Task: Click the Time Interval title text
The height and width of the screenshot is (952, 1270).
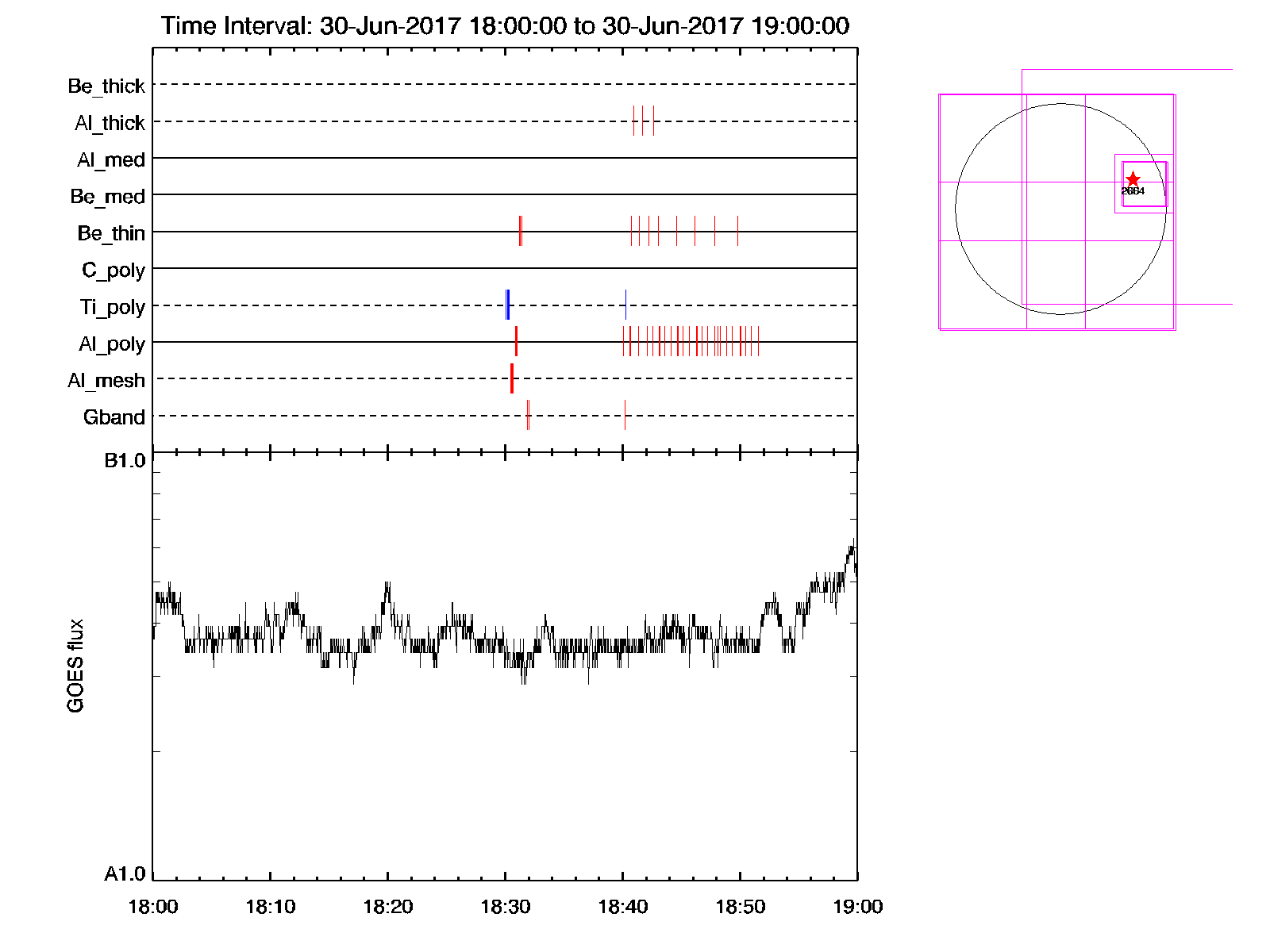Action: (505, 26)
